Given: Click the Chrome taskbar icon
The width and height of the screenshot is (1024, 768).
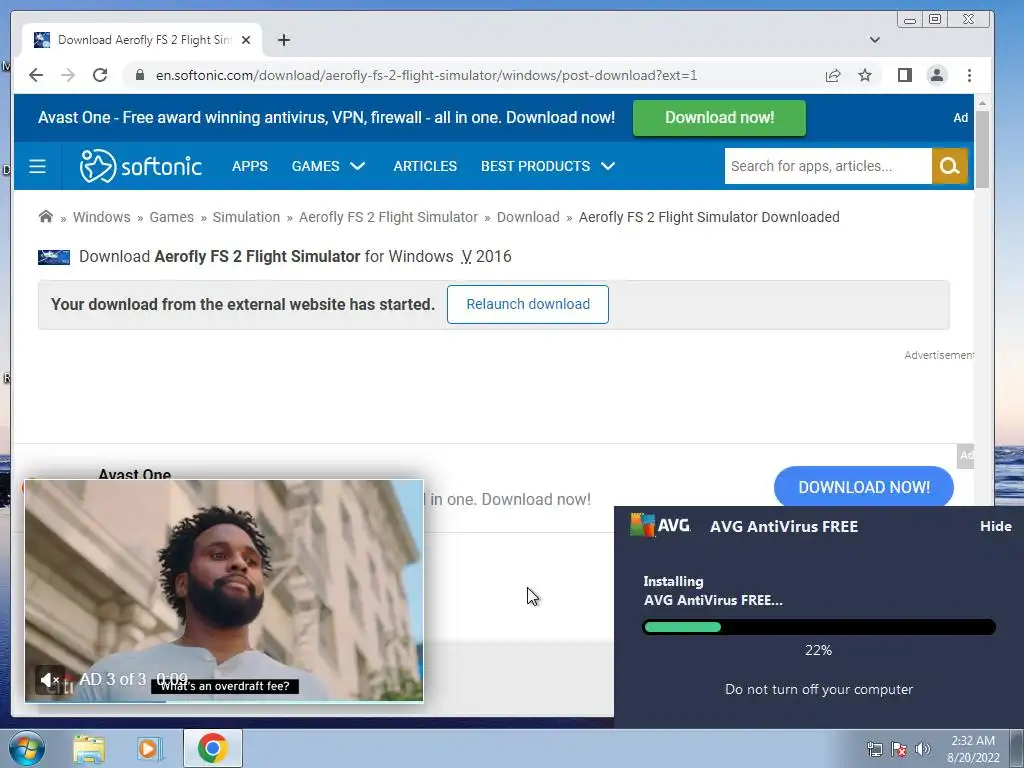Looking at the screenshot, I should [x=212, y=748].
